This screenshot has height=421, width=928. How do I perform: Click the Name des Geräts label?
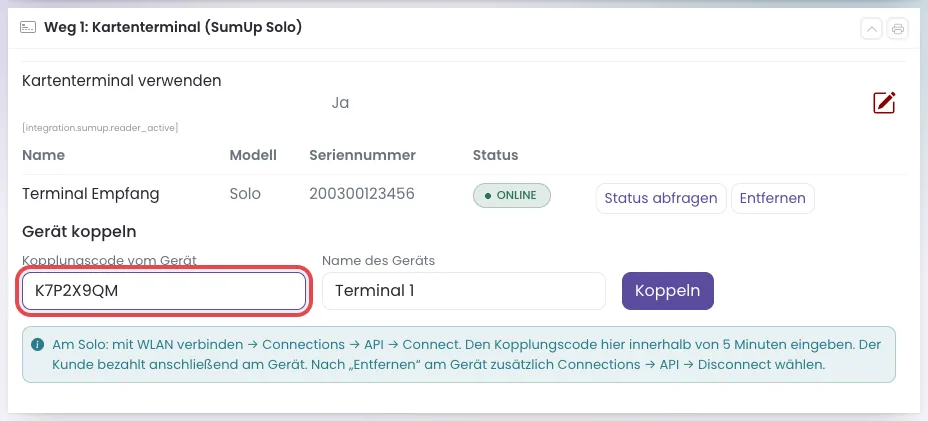[378, 260]
